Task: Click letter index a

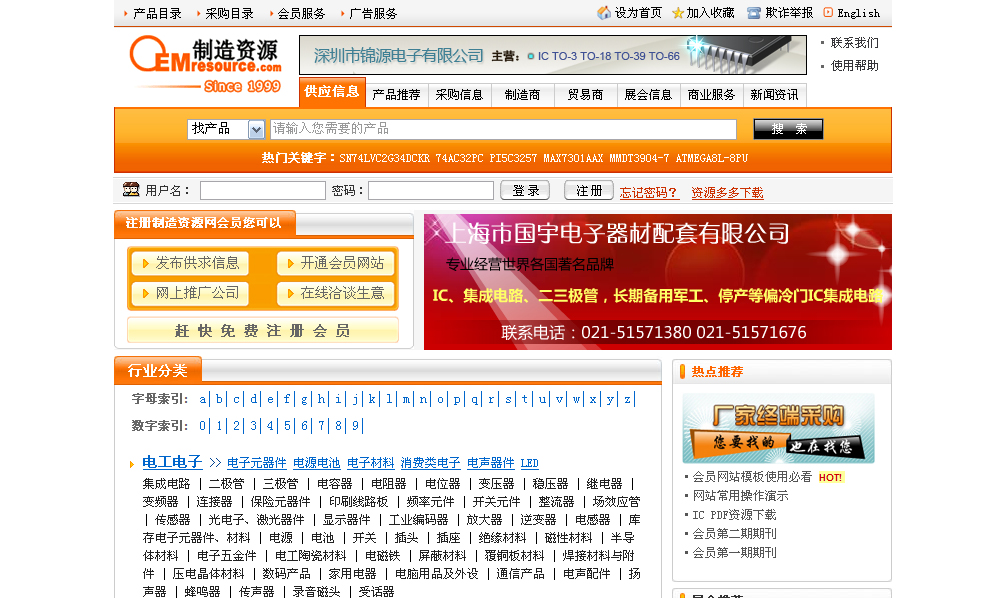Action: pos(202,399)
